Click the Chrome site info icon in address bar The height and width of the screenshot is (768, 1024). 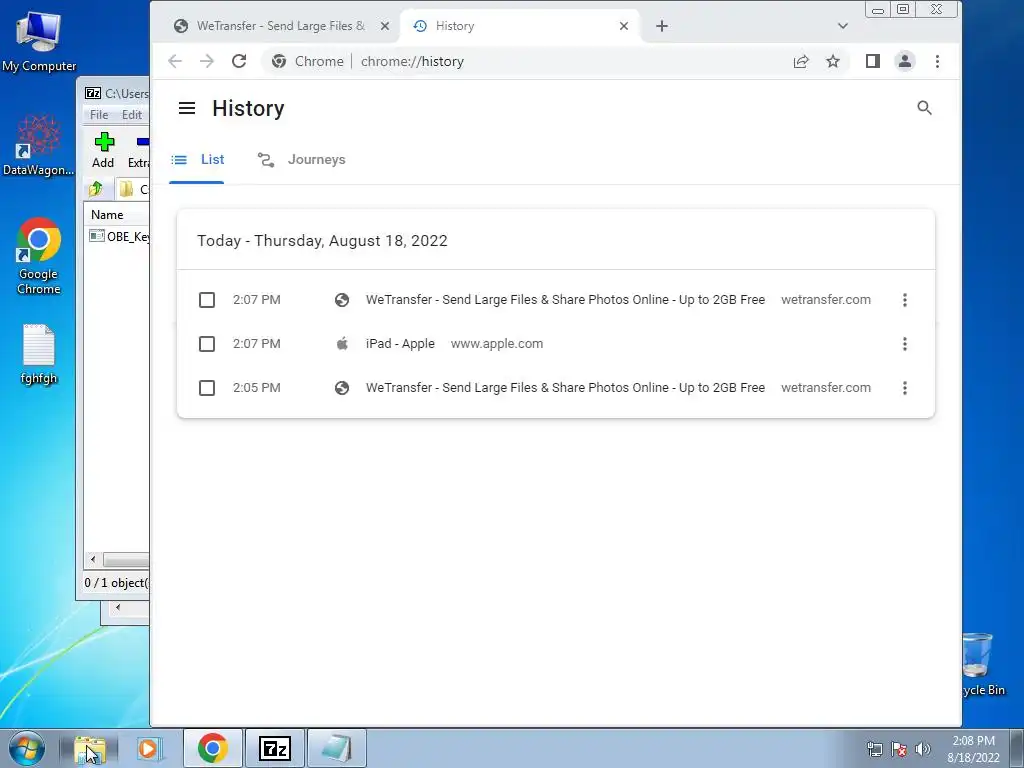point(279,61)
